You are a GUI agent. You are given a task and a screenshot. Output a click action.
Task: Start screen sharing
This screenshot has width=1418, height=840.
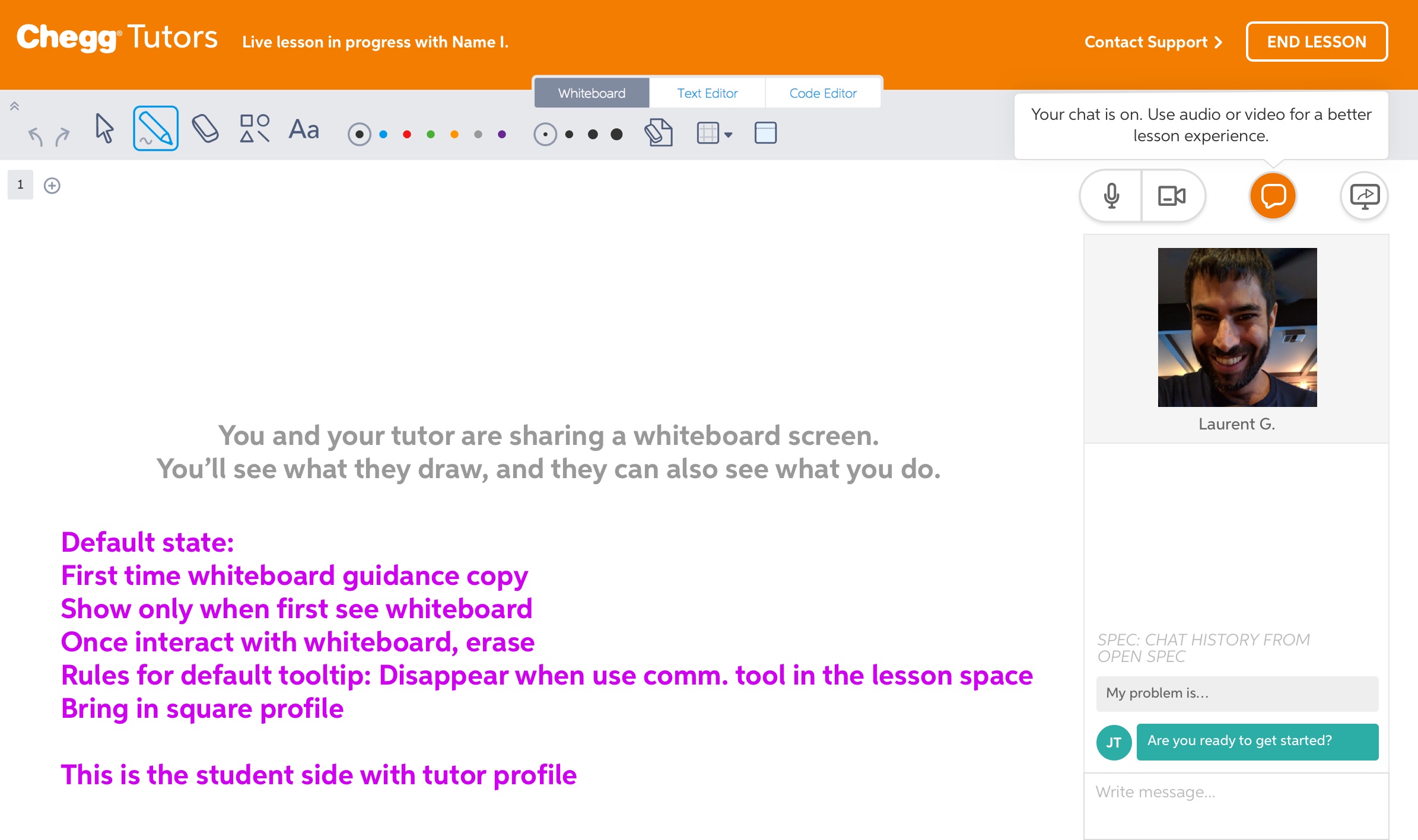(x=1365, y=195)
